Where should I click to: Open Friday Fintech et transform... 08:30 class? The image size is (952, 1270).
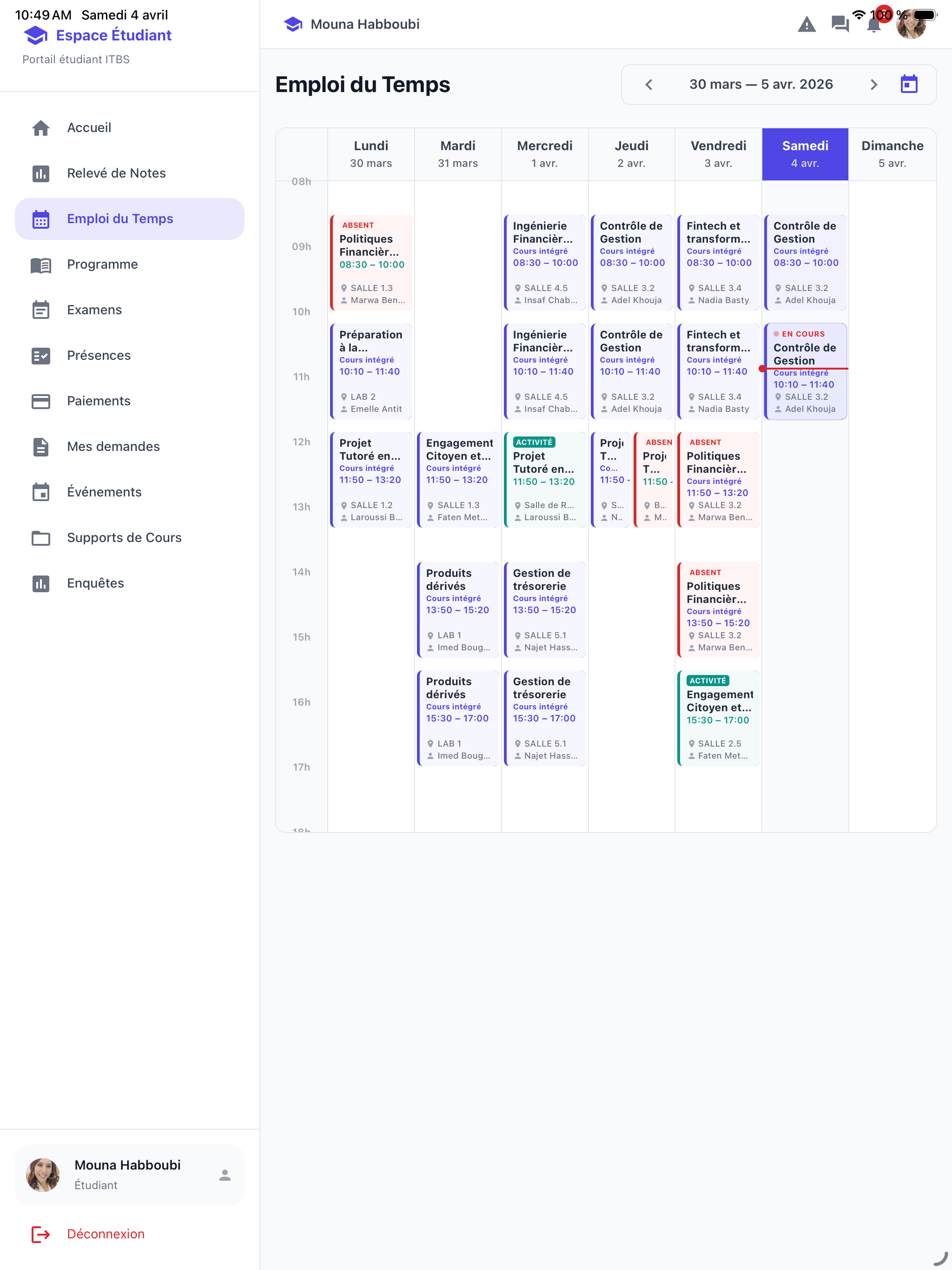click(x=718, y=263)
